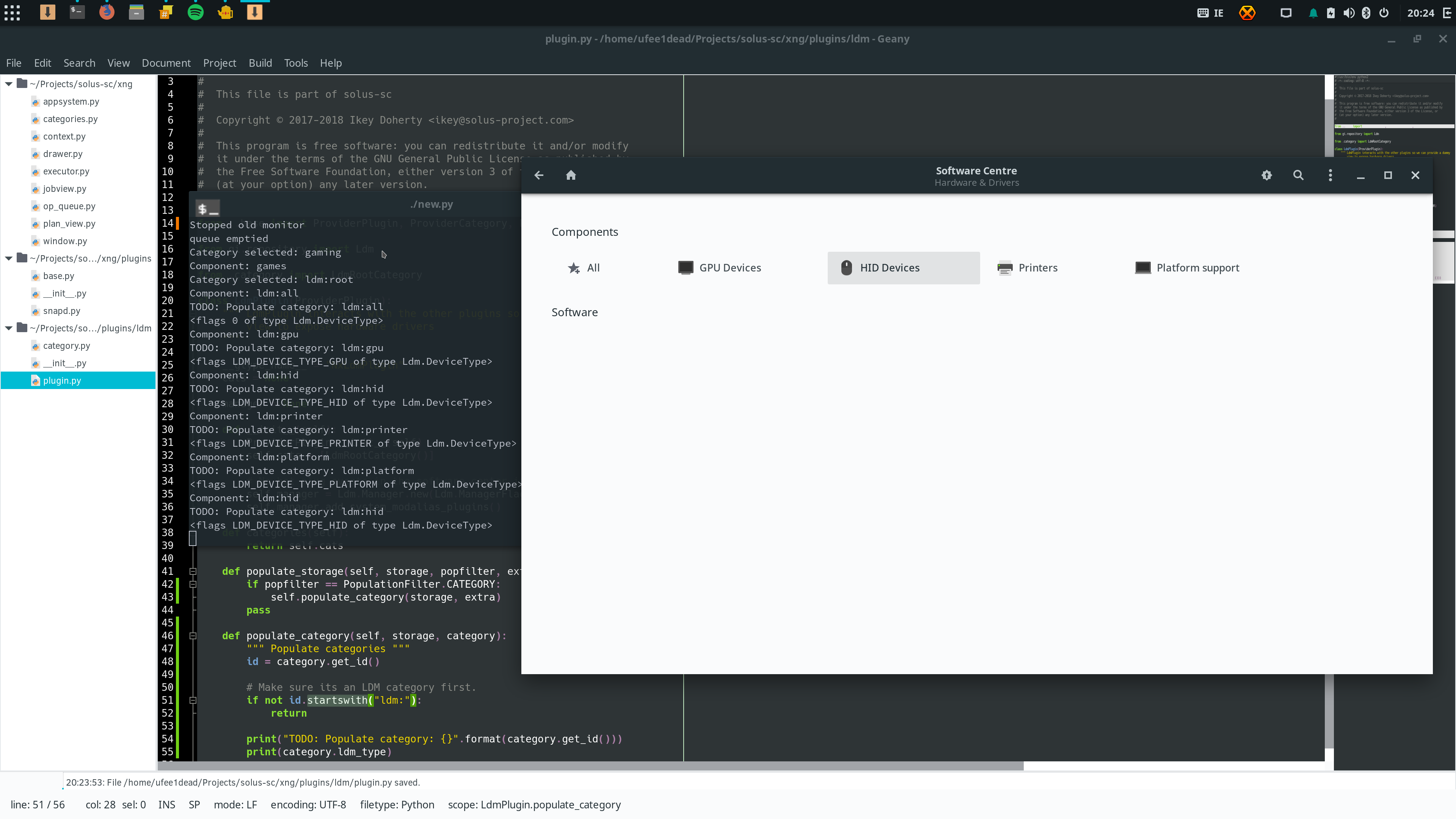Collapse the plugins/ldm folder in sidebar
The height and width of the screenshot is (819, 1456).
point(8,328)
